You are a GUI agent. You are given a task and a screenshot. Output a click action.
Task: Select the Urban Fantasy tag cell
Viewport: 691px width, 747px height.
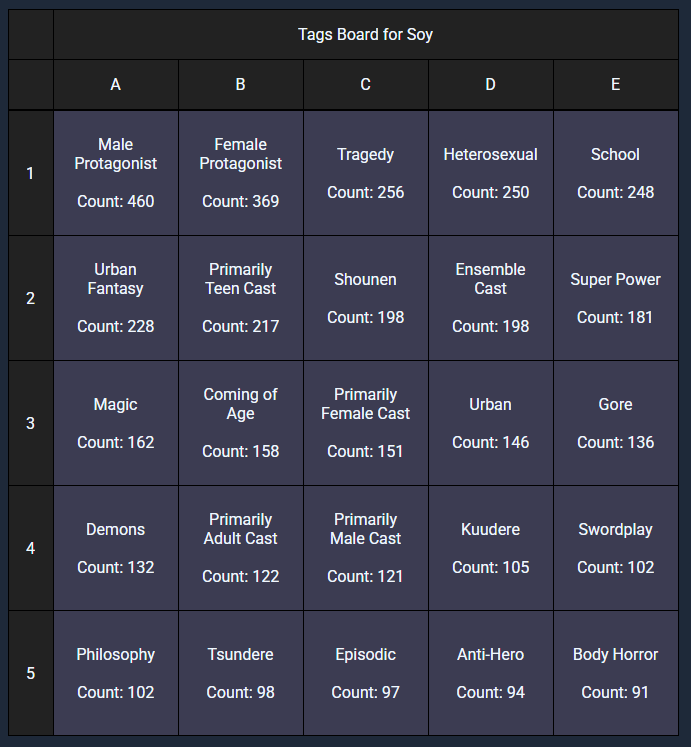pyautogui.click(x=116, y=298)
